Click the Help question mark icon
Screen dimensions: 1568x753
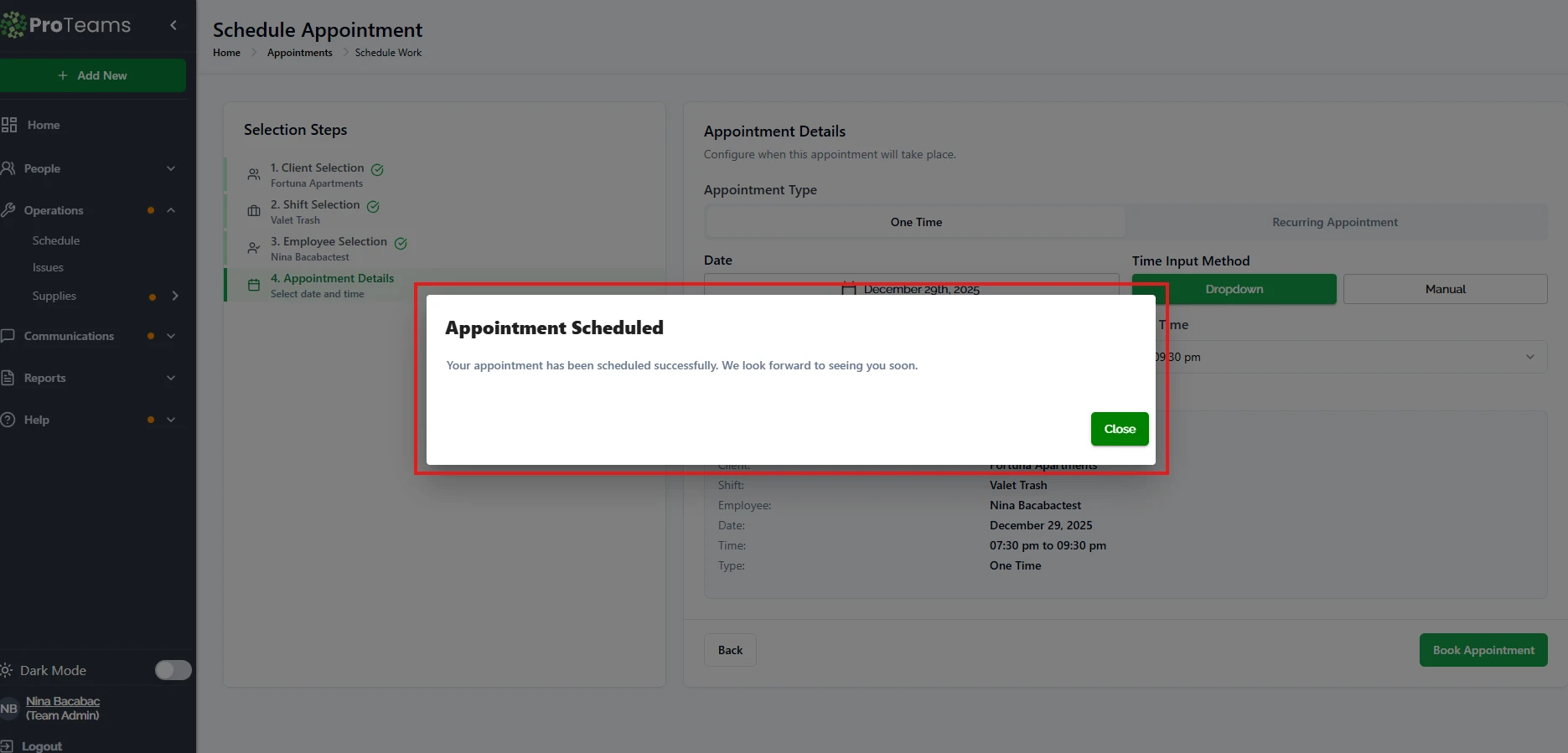click(x=8, y=420)
